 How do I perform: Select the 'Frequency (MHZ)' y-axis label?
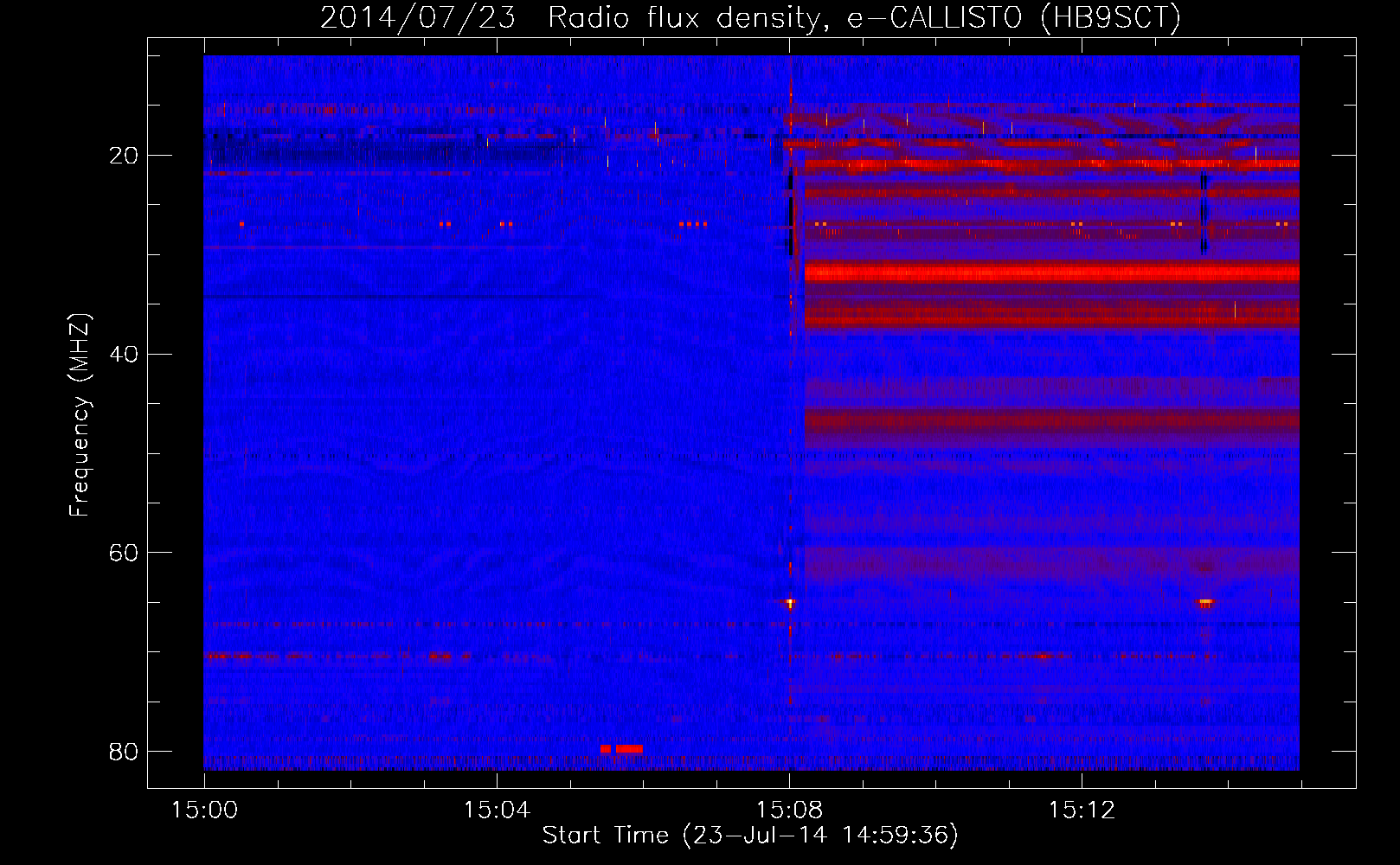pos(80,414)
